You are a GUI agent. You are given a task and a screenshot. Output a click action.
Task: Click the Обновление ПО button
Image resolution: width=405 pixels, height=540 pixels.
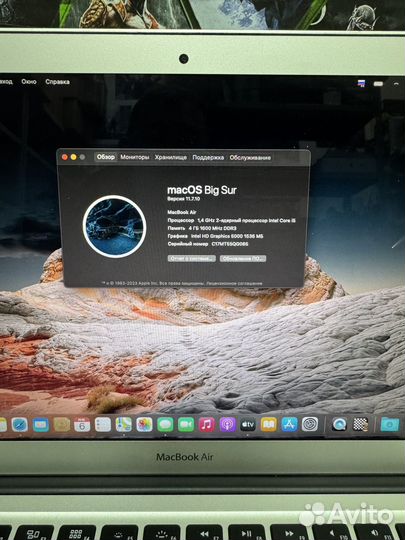[243, 258]
